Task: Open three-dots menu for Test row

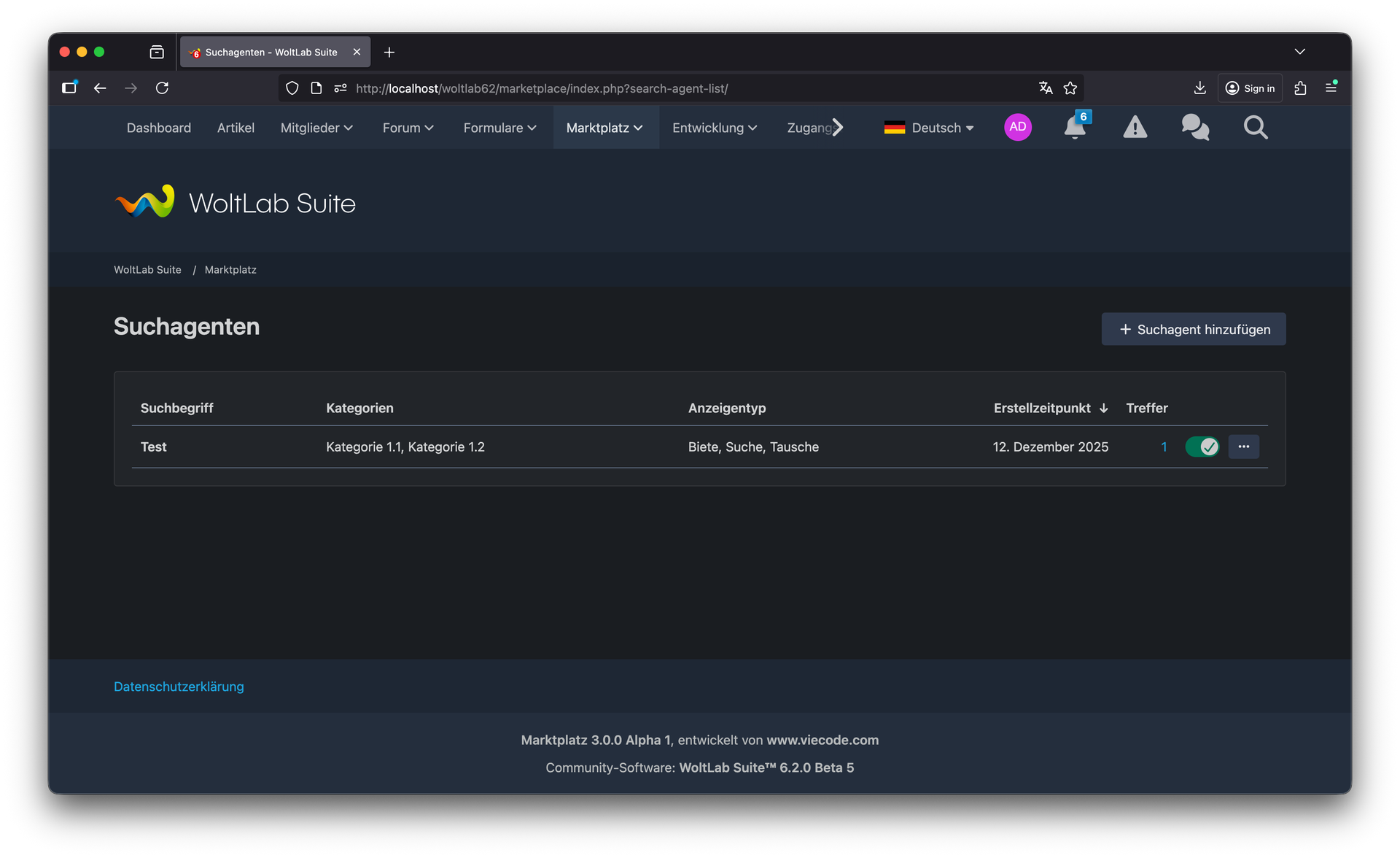Action: click(1243, 447)
